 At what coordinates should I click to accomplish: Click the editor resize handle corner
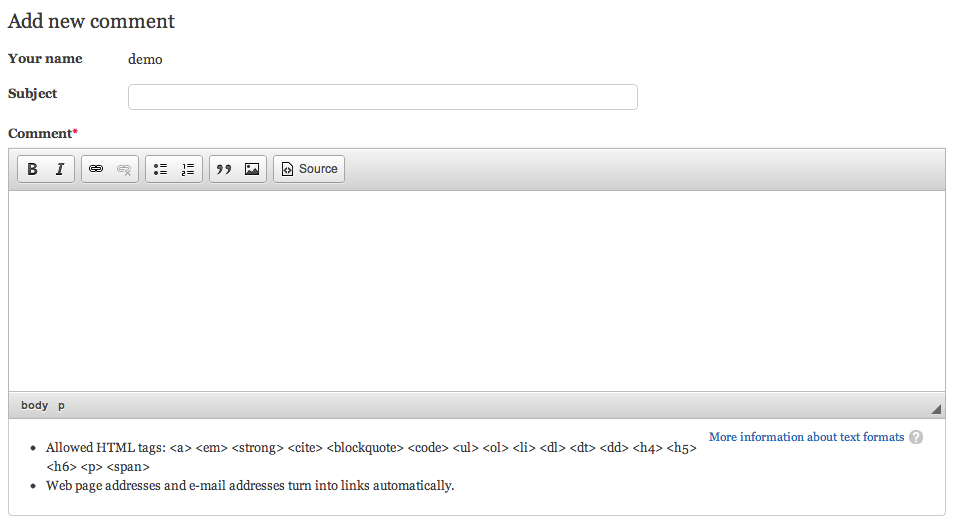936,409
